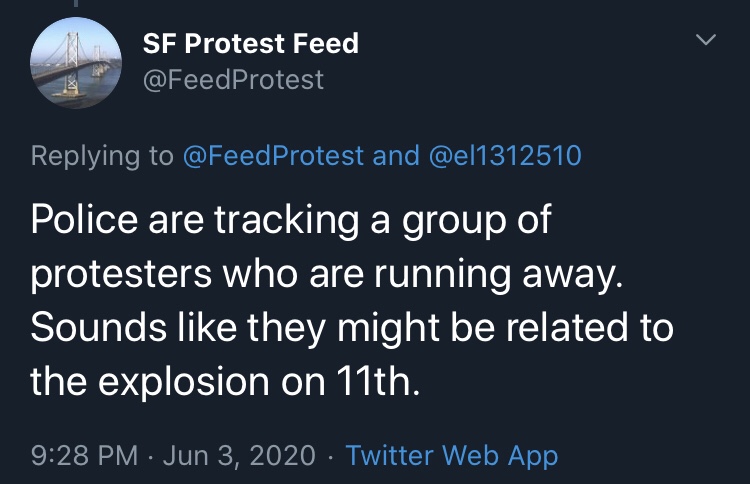Open the tweet options chevron menu

706,41
